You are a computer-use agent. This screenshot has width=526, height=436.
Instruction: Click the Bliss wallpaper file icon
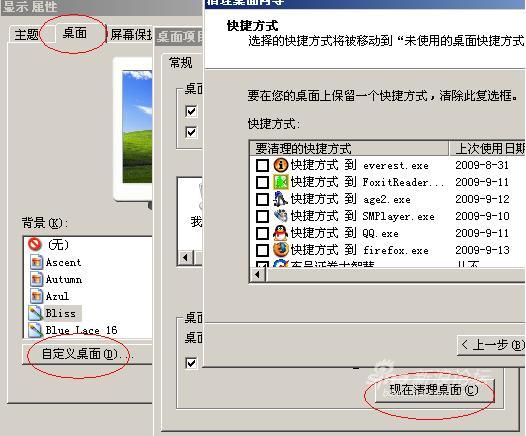click(36, 313)
